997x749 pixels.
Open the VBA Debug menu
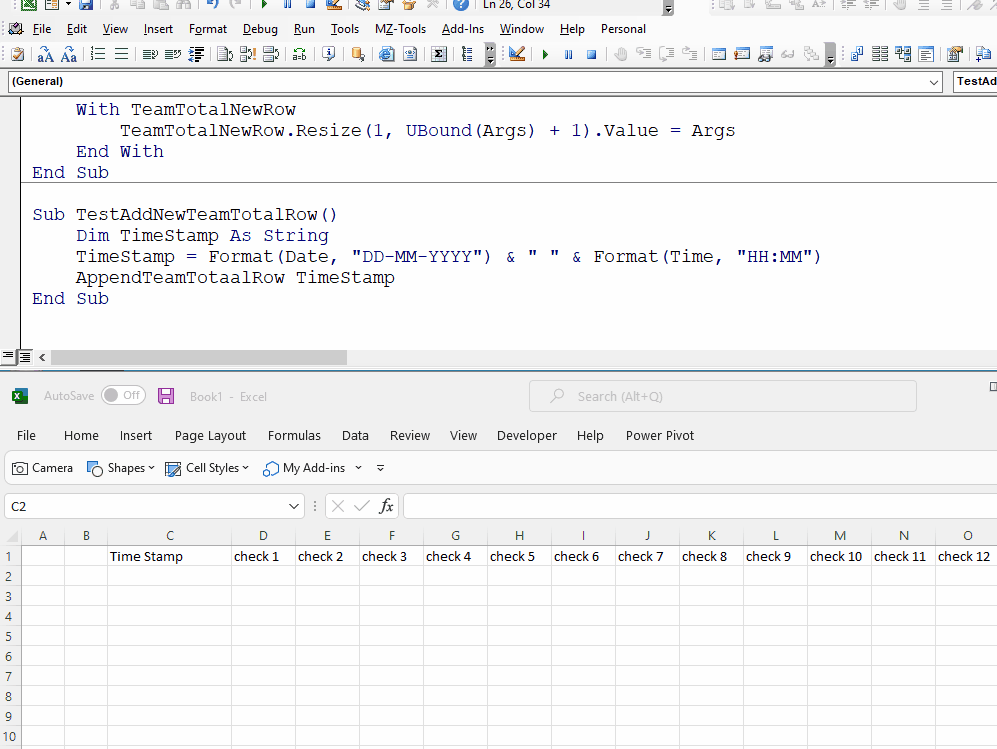[x=260, y=29]
